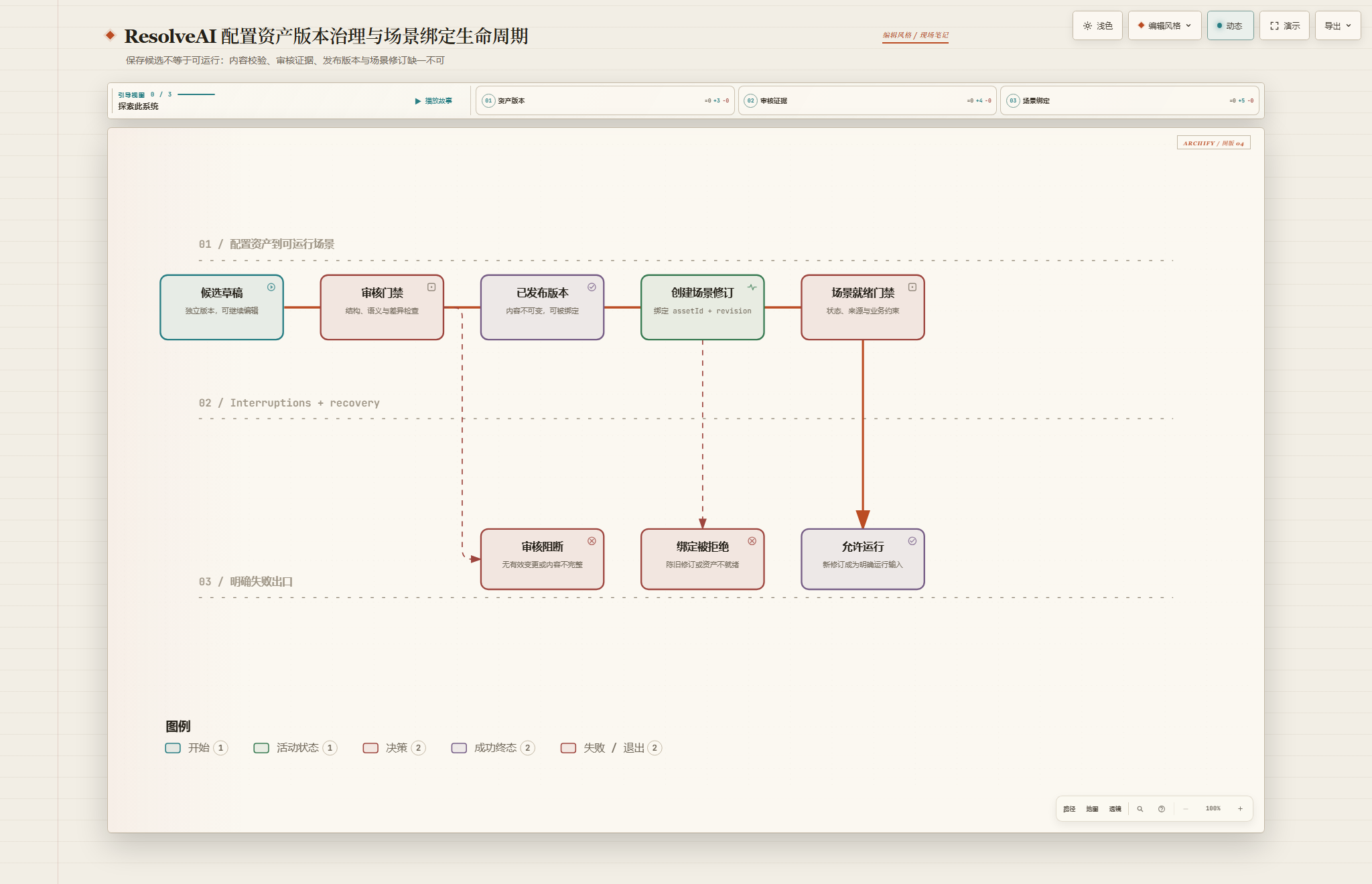
Task: Click the pulse icon on 创建场景修订 node
Action: tap(752, 287)
